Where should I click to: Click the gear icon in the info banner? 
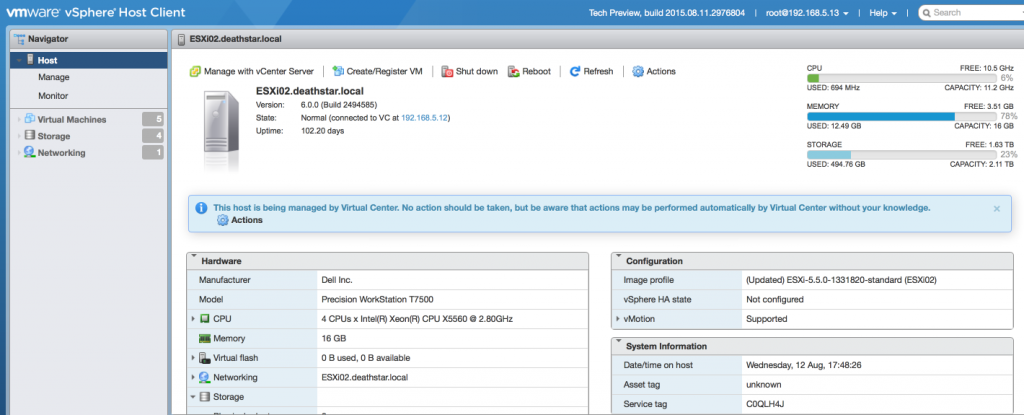[223, 220]
